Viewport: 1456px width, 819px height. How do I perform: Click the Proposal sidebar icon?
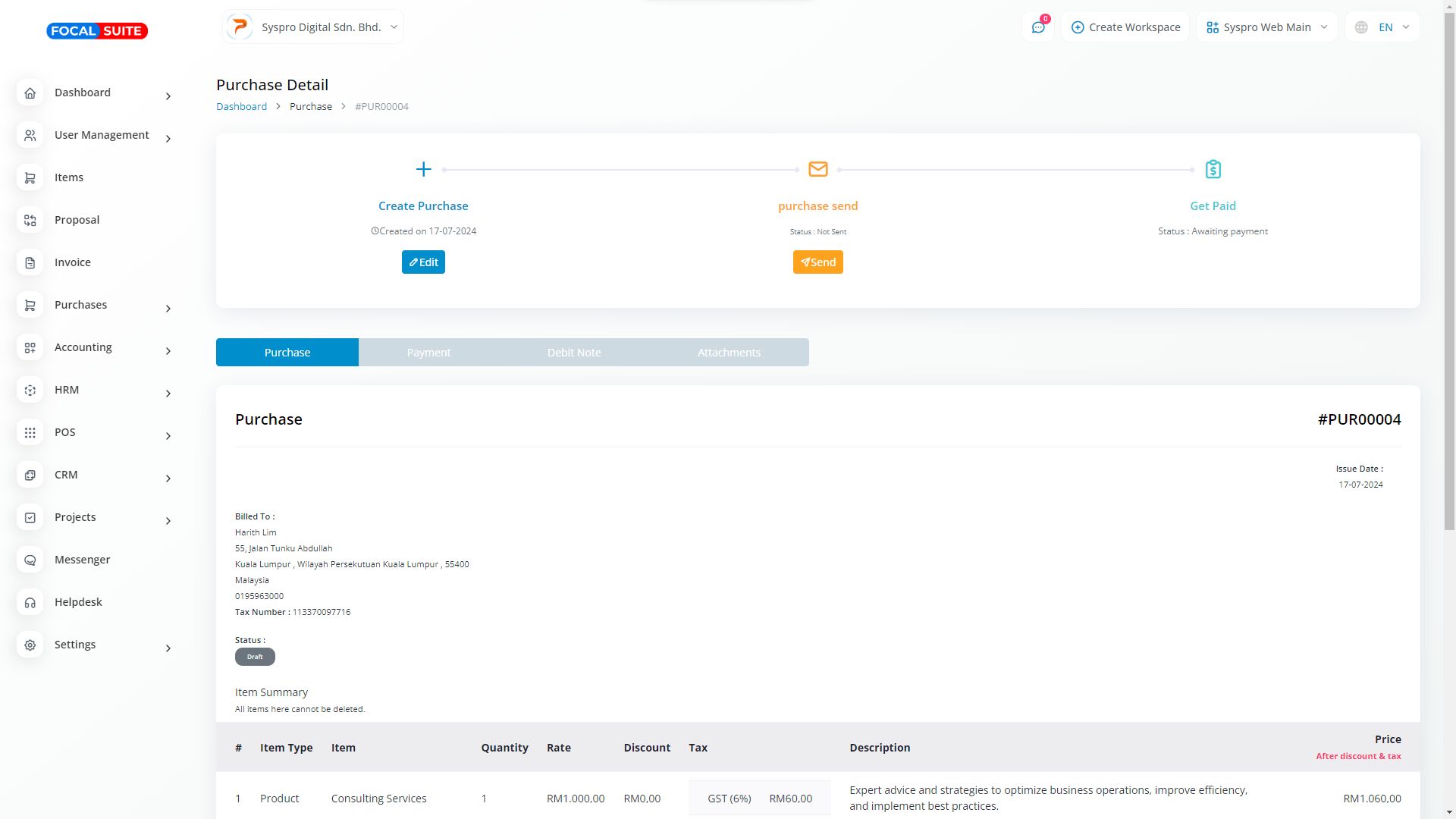(30, 220)
